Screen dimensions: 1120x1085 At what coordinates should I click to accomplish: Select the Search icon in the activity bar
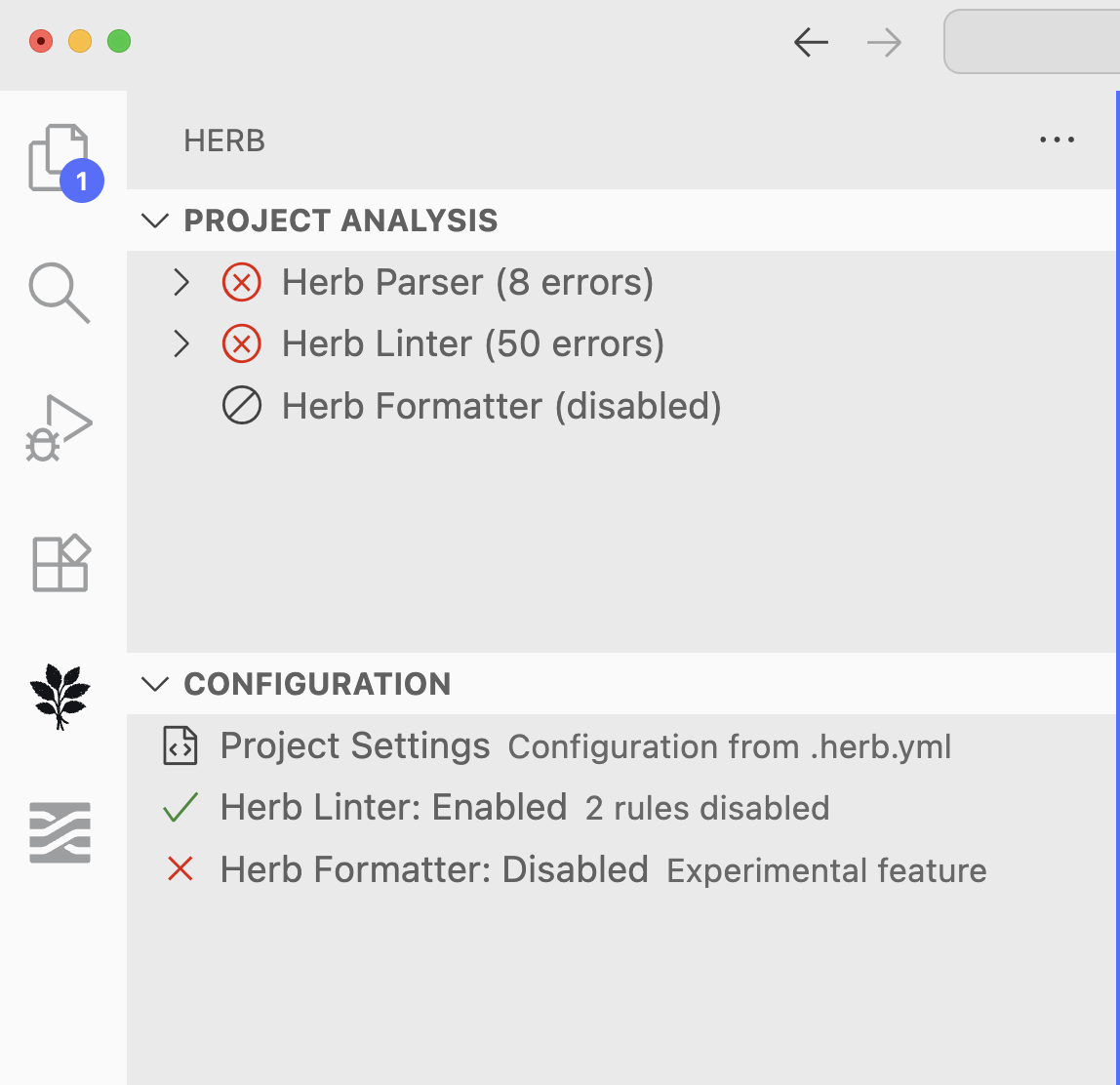(60, 293)
